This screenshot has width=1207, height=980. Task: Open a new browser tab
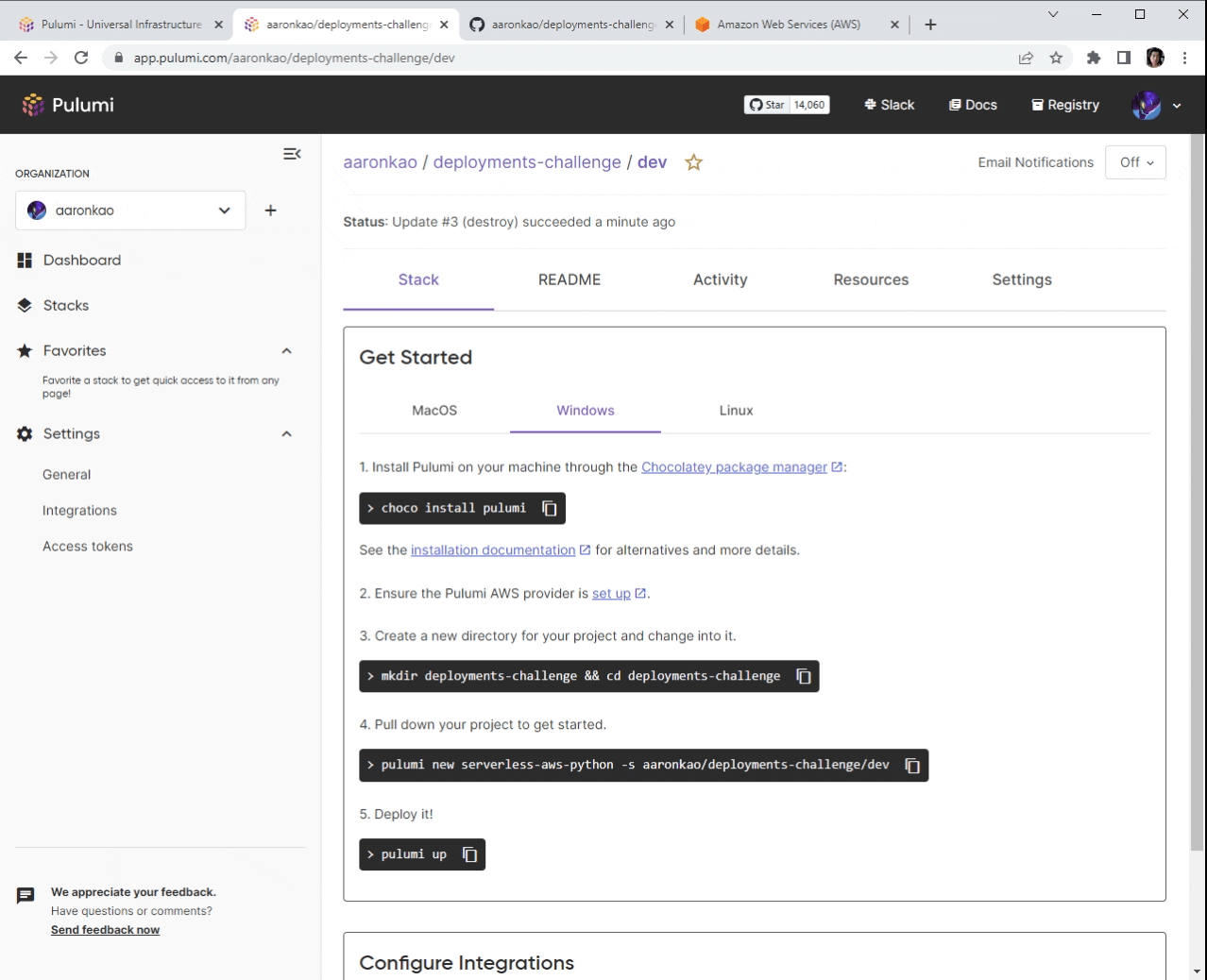(930, 25)
